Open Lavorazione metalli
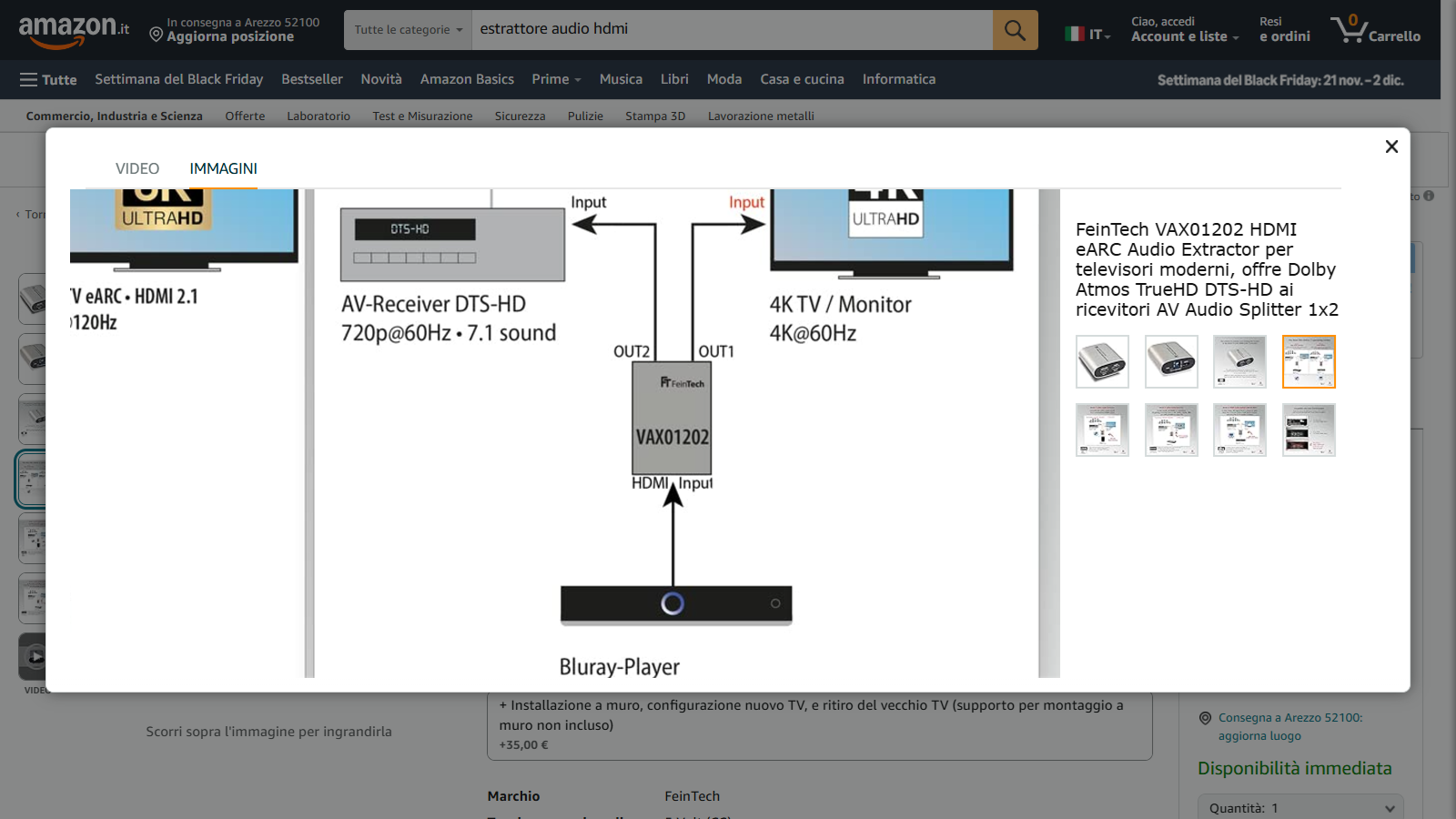The height and width of the screenshot is (819, 1456). pos(761,116)
